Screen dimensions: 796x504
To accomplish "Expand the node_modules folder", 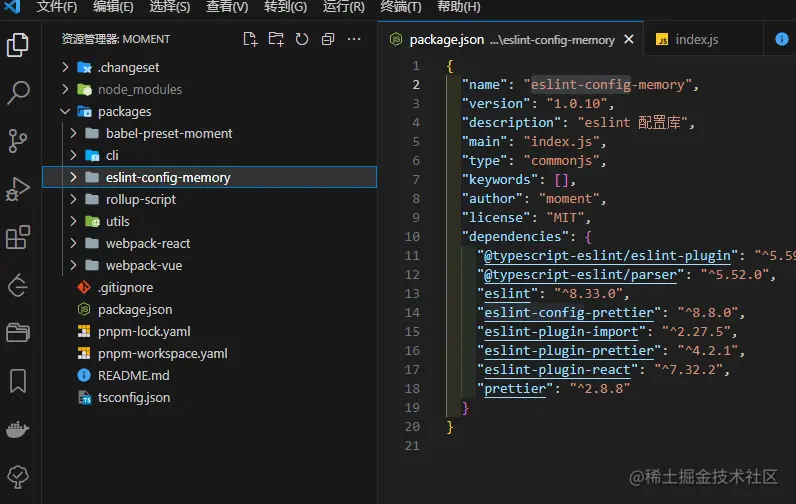I will [x=65, y=89].
